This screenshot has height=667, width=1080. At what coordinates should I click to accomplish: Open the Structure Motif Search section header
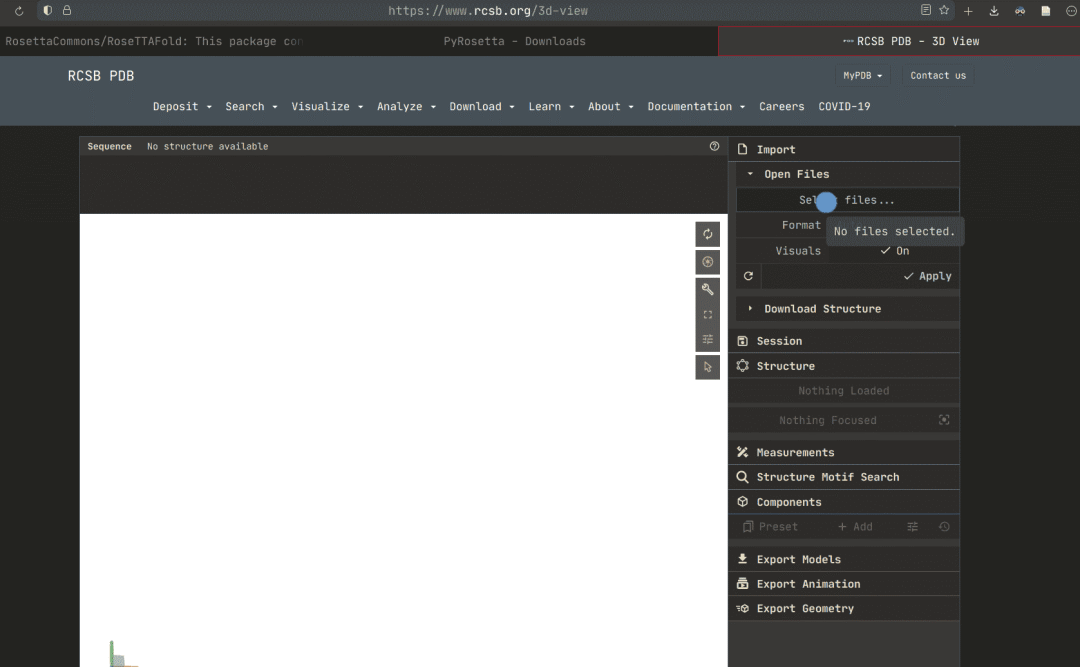(x=844, y=477)
